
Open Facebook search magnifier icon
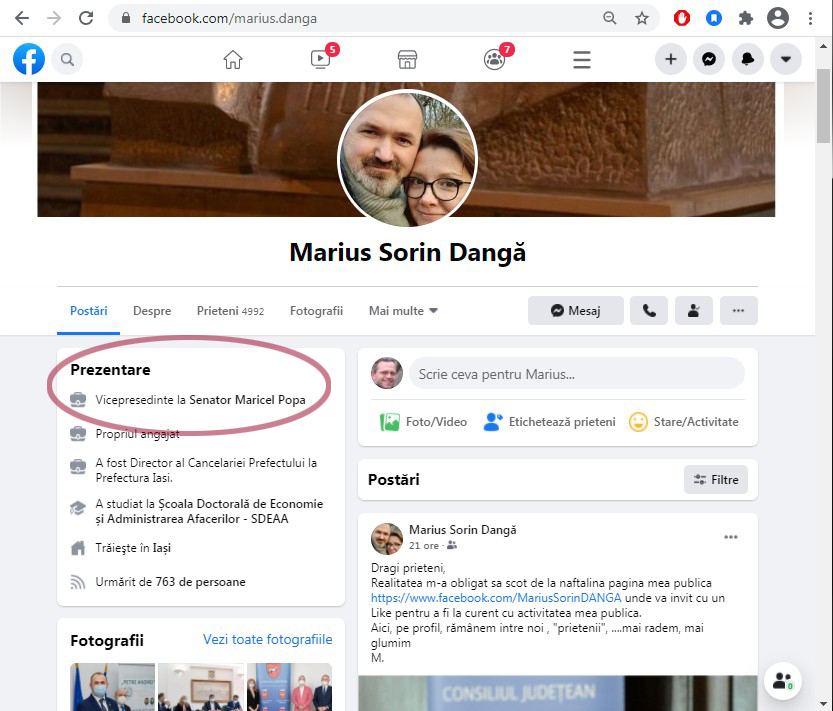tap(67, 60)
